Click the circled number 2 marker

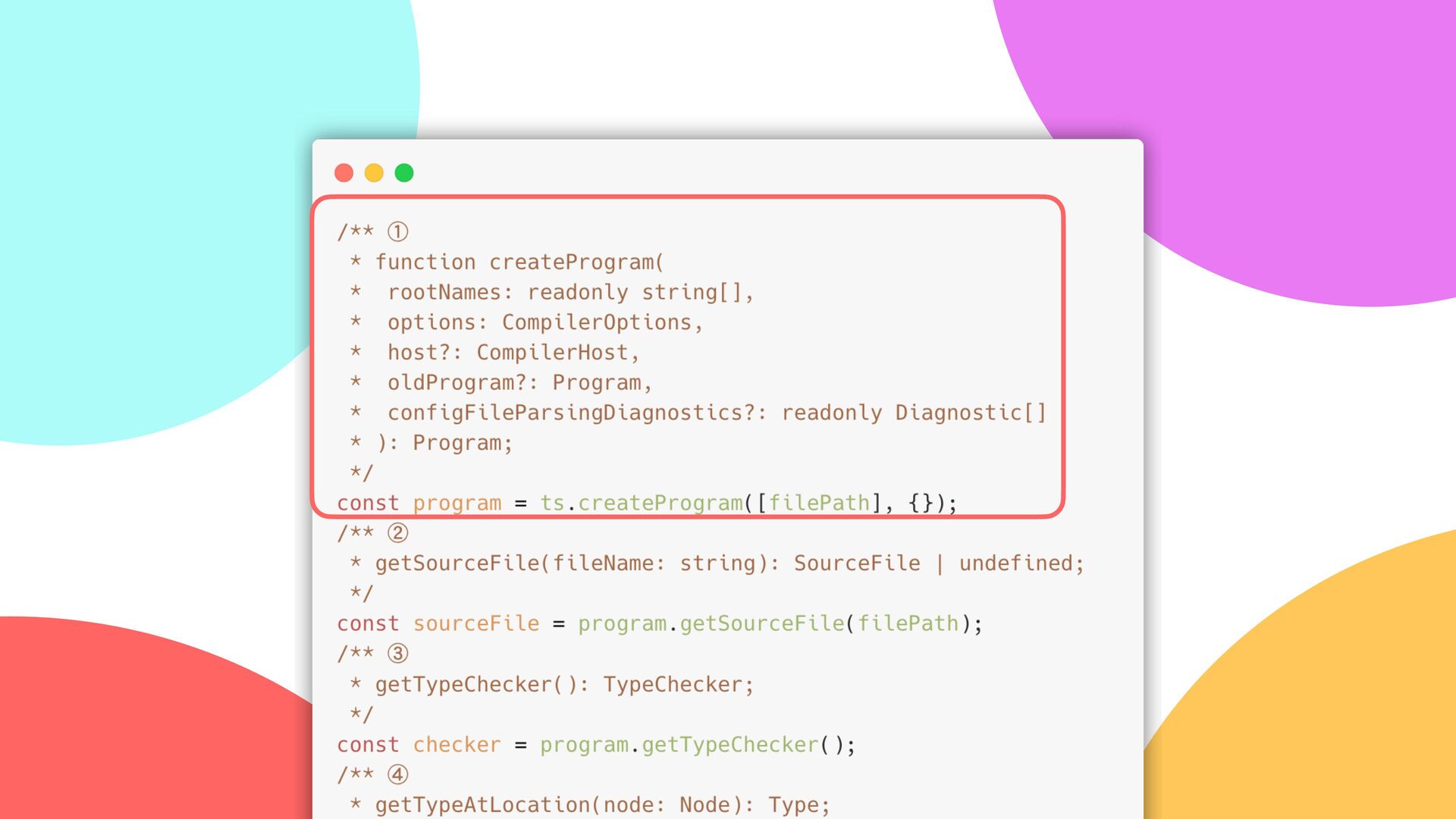click(398, 533)
